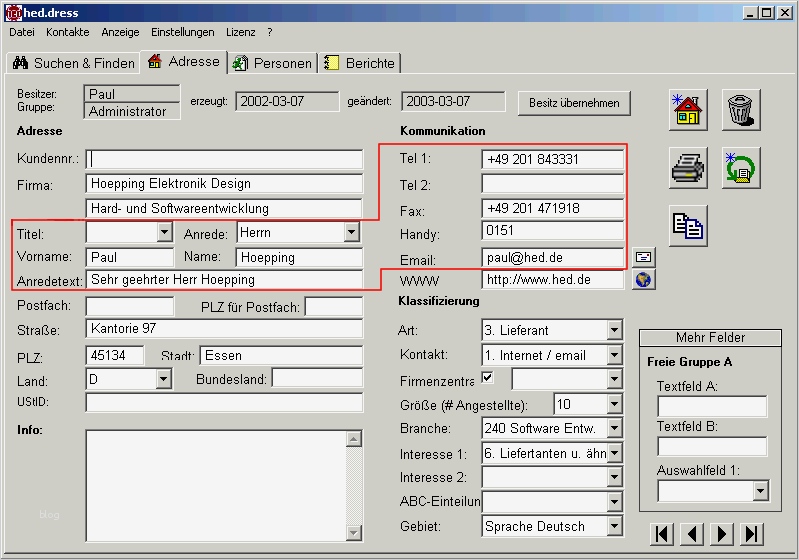
Task: Go to next record arrow
Action: 722,534
